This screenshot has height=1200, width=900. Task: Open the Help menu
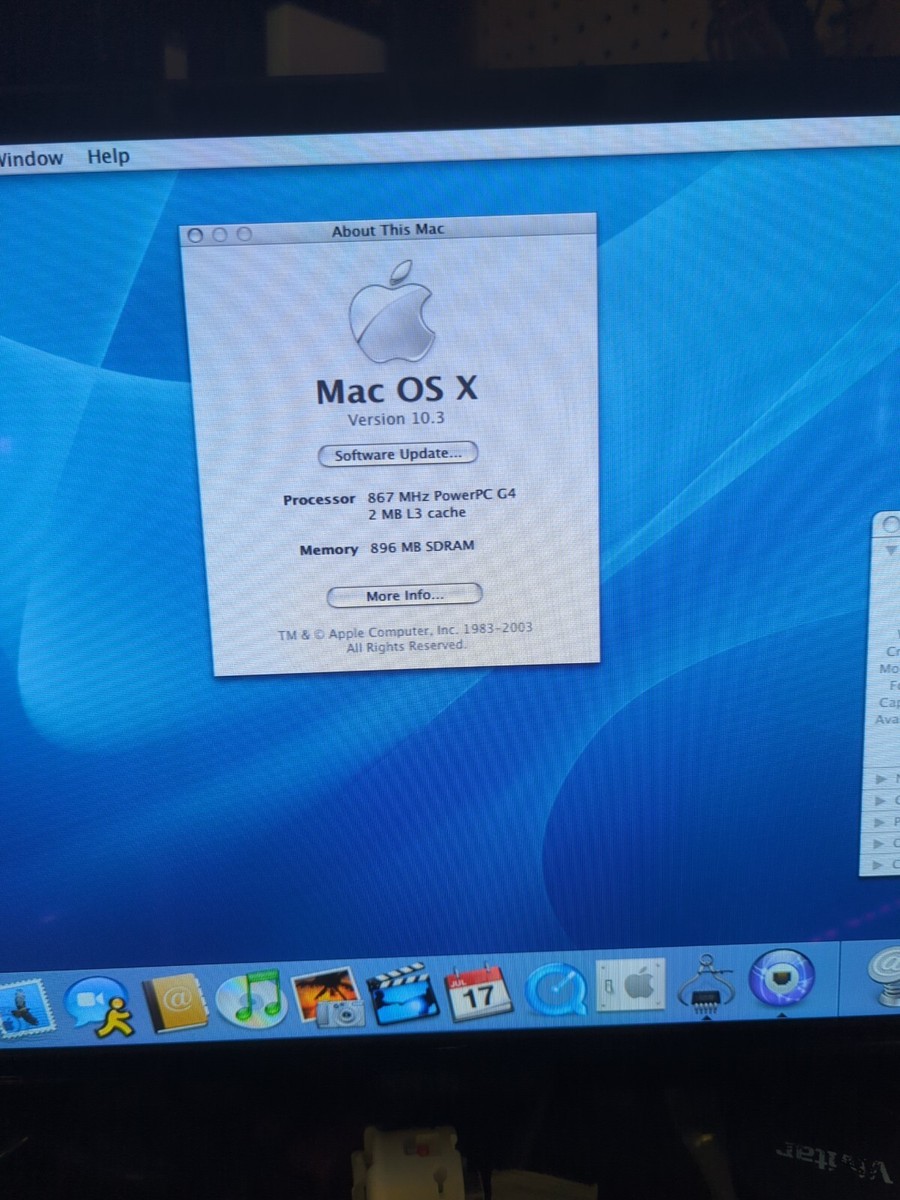108,157
